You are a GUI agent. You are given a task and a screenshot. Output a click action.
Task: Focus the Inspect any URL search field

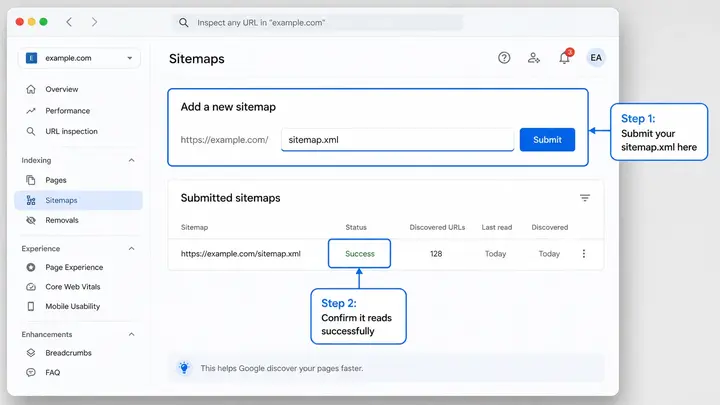pos(317,22)
